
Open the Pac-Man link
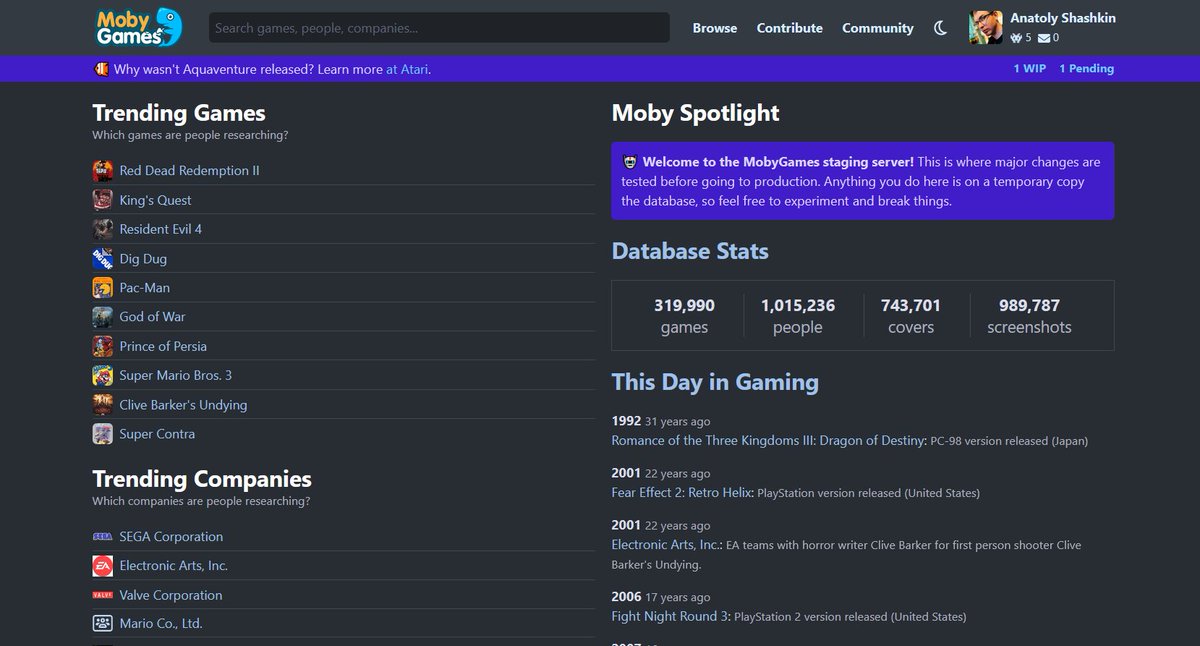click(145, 288)
